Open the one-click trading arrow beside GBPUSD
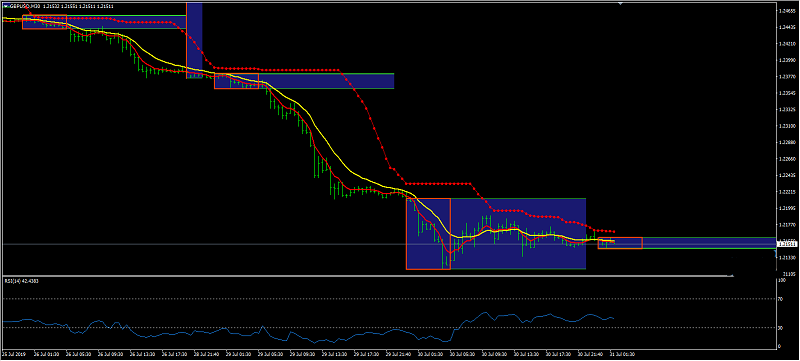 pos(5,5)
